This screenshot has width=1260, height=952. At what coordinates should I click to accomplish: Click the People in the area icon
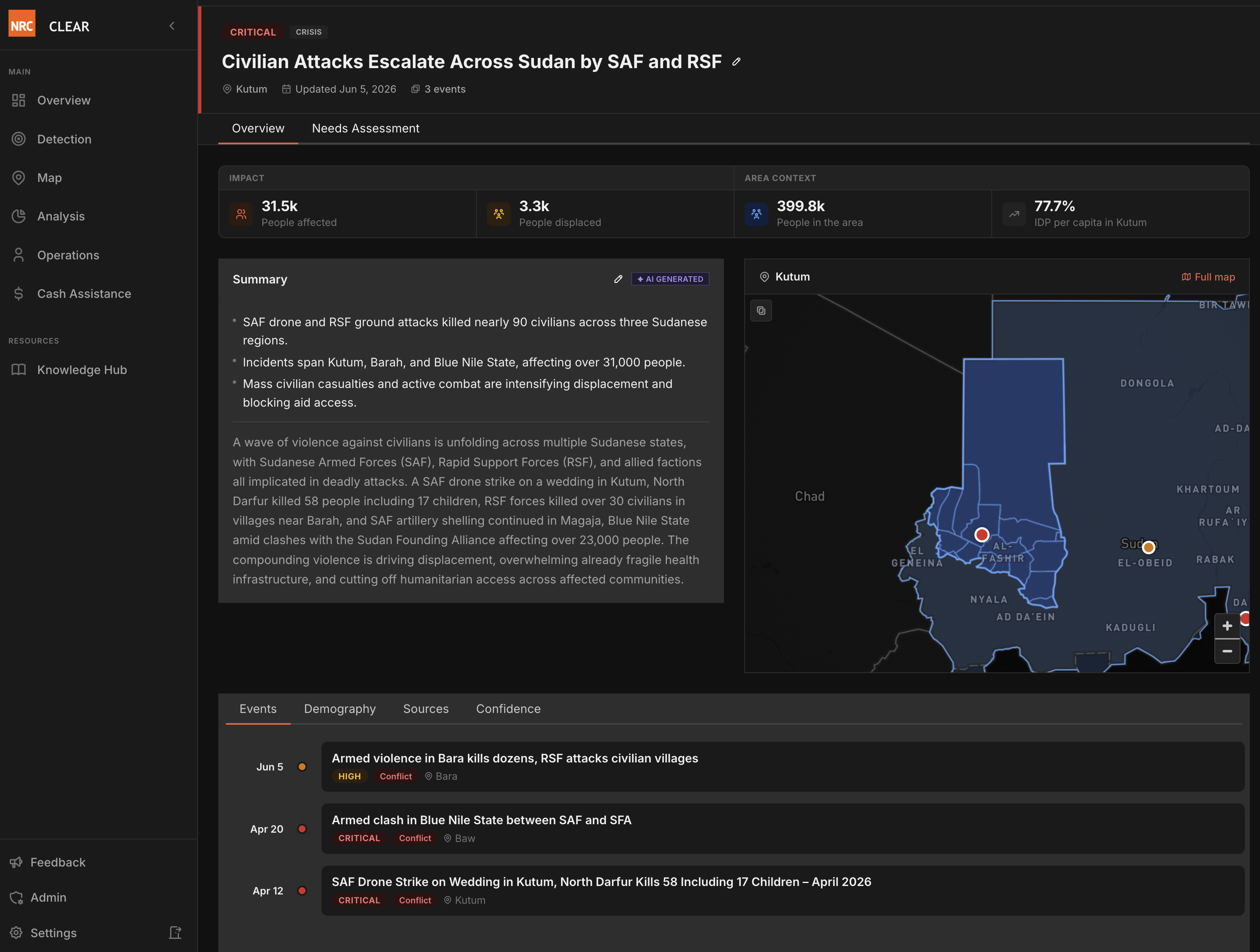757,214
